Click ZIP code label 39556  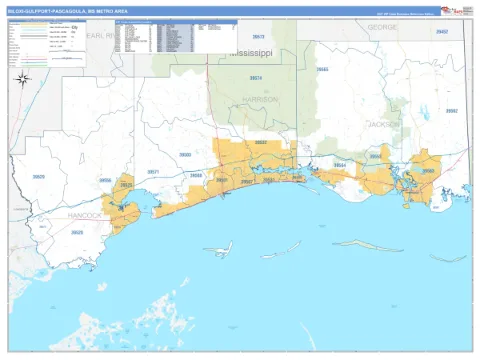(105, 180)
